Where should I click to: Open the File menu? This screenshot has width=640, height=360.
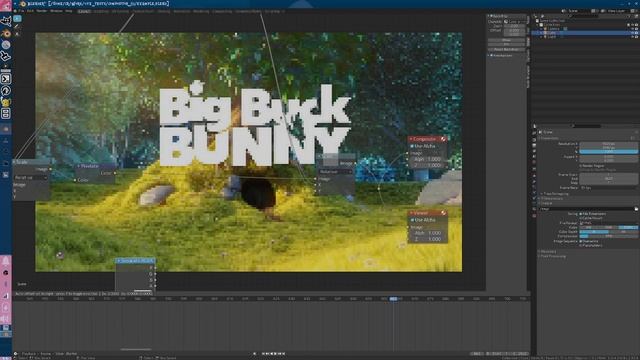click(x=21, y=11)
